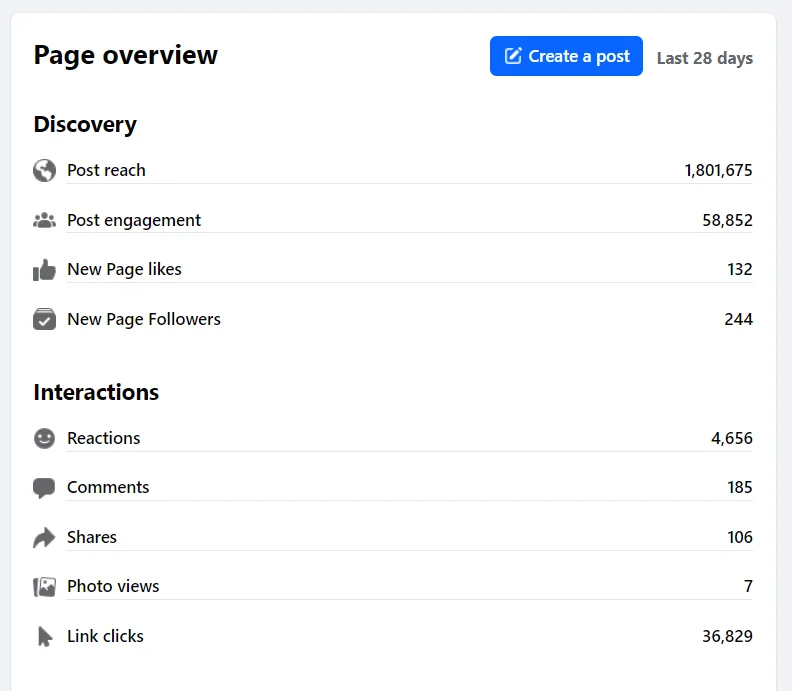Click the arrow icon beside Shares

click(x=44, y=537)
